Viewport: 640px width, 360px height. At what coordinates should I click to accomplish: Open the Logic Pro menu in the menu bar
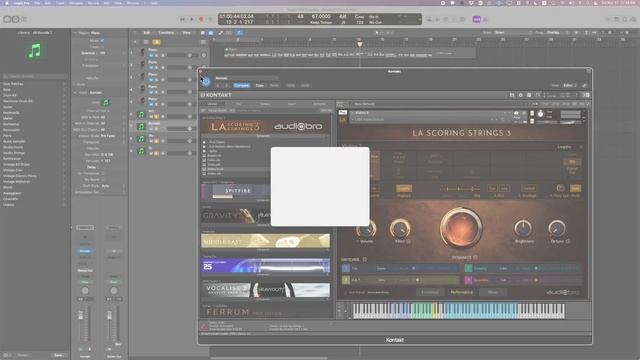tap(21, 3)
